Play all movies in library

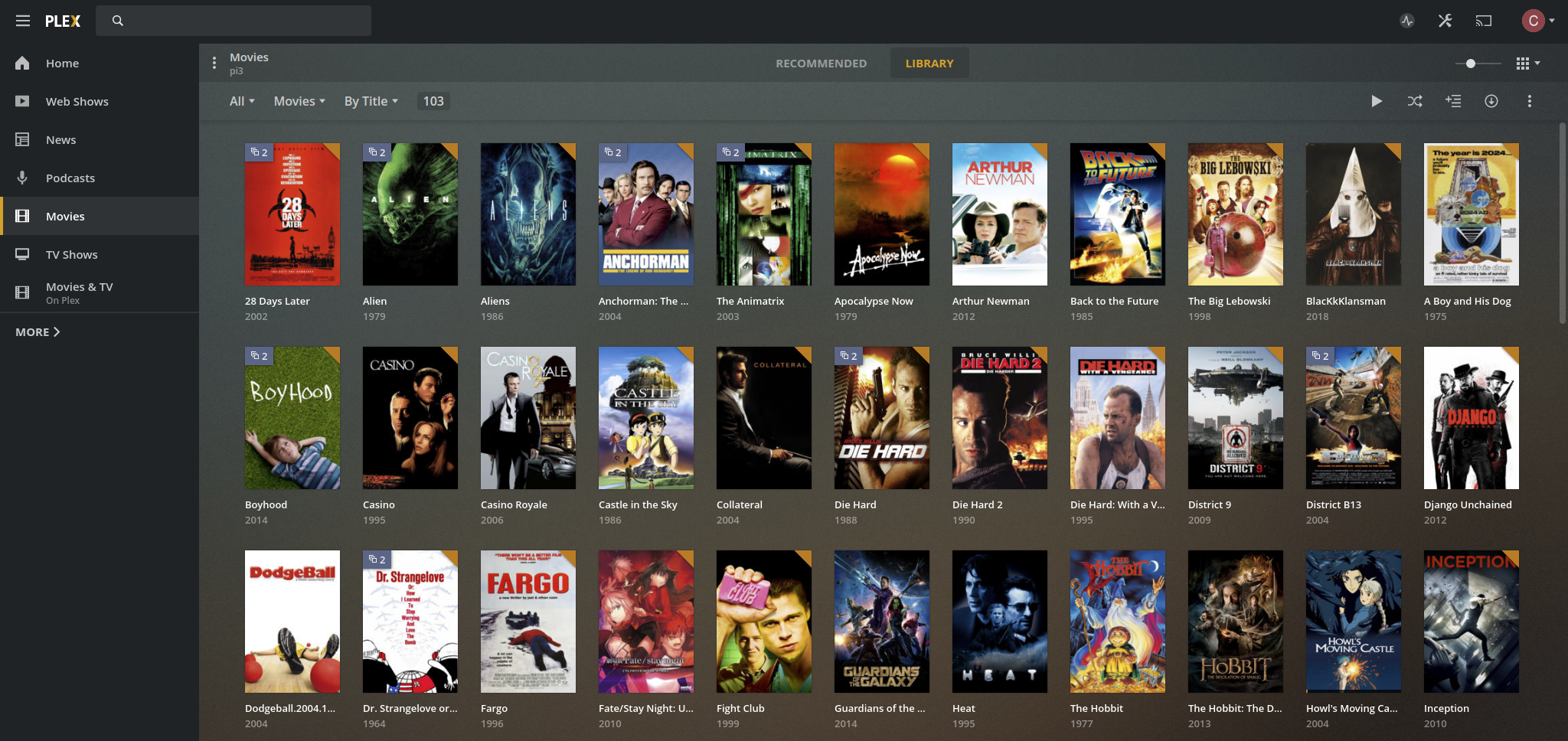click(1377, 101)
